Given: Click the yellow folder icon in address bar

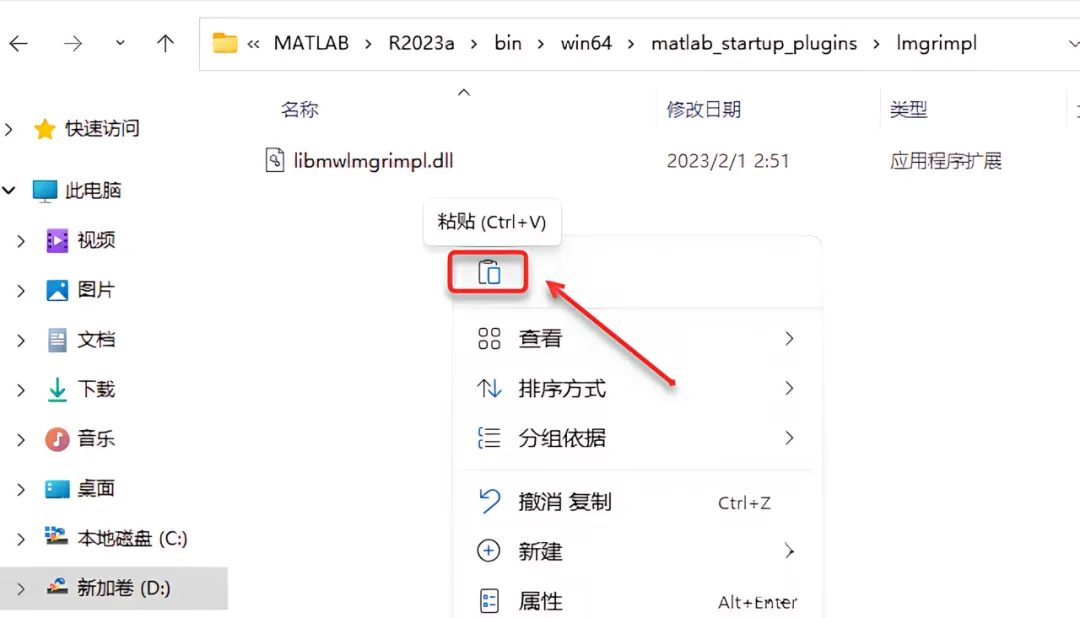Looking at the screenshot, I should click(x=225, y=43).
